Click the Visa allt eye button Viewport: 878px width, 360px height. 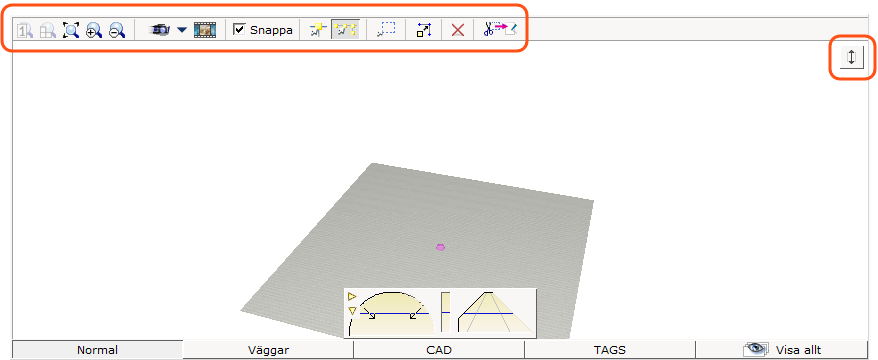(x=781, y=350)
